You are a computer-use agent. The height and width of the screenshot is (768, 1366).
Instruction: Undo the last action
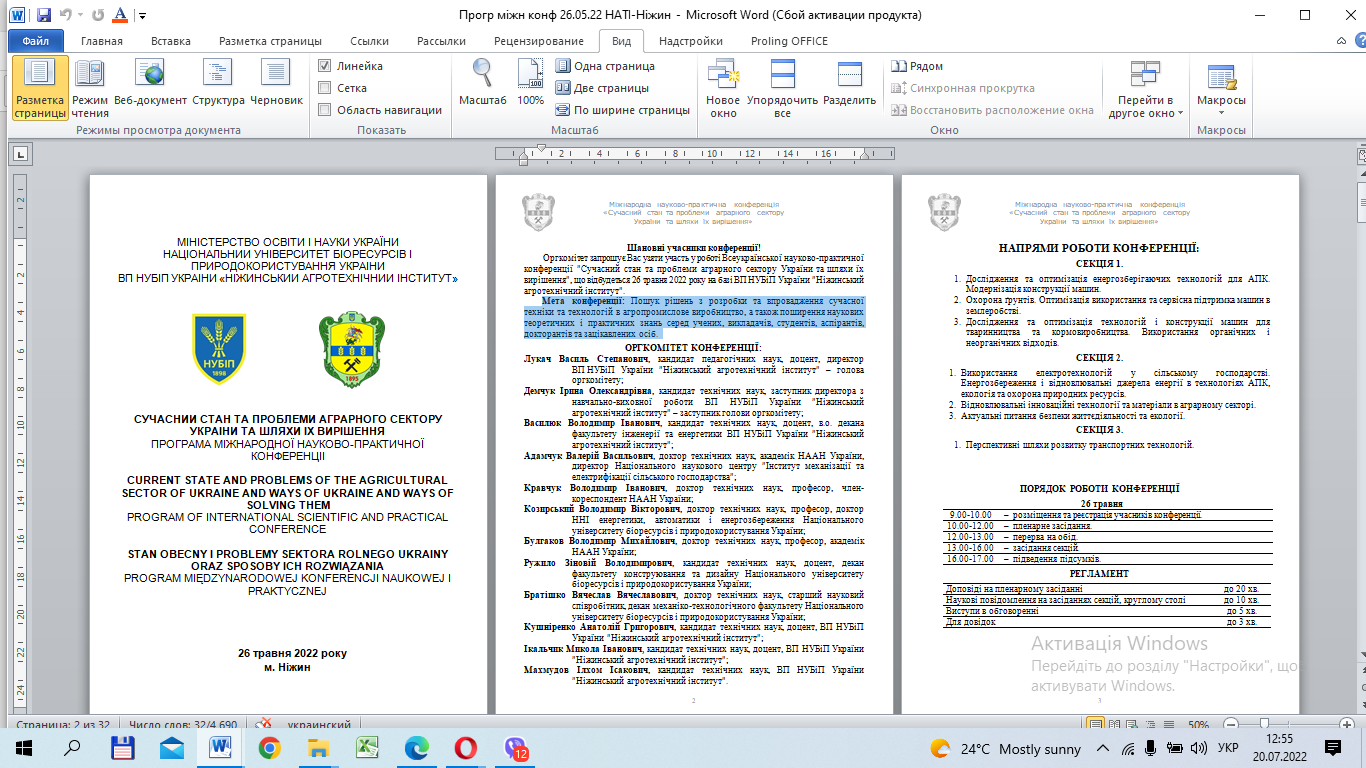click(x=66, y=16)
